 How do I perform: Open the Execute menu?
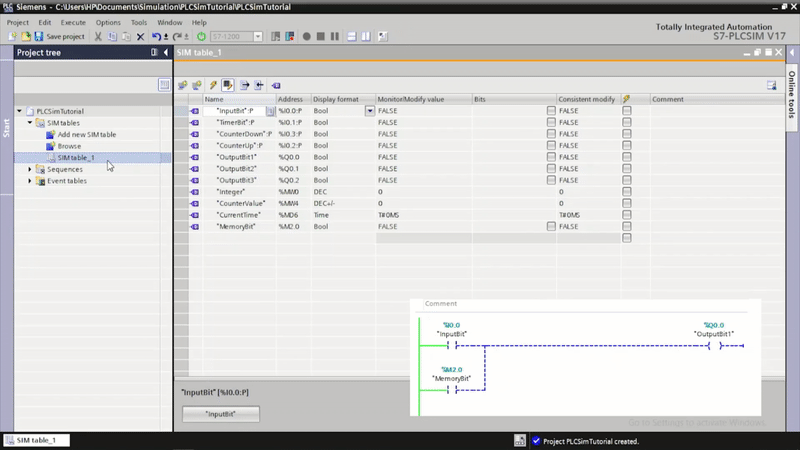pyautogui.click(x=73, y=22)
